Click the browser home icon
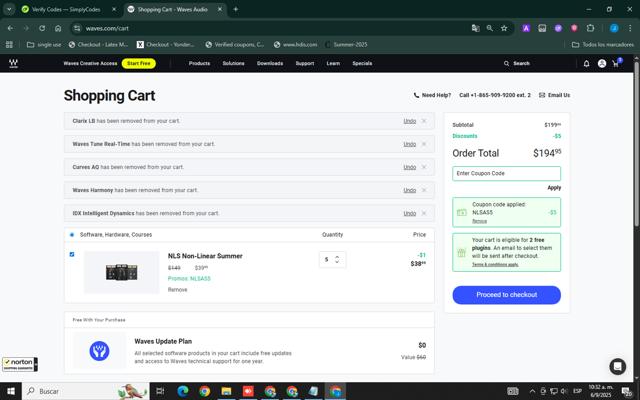640x400 pixels. (x=58, y=28)
